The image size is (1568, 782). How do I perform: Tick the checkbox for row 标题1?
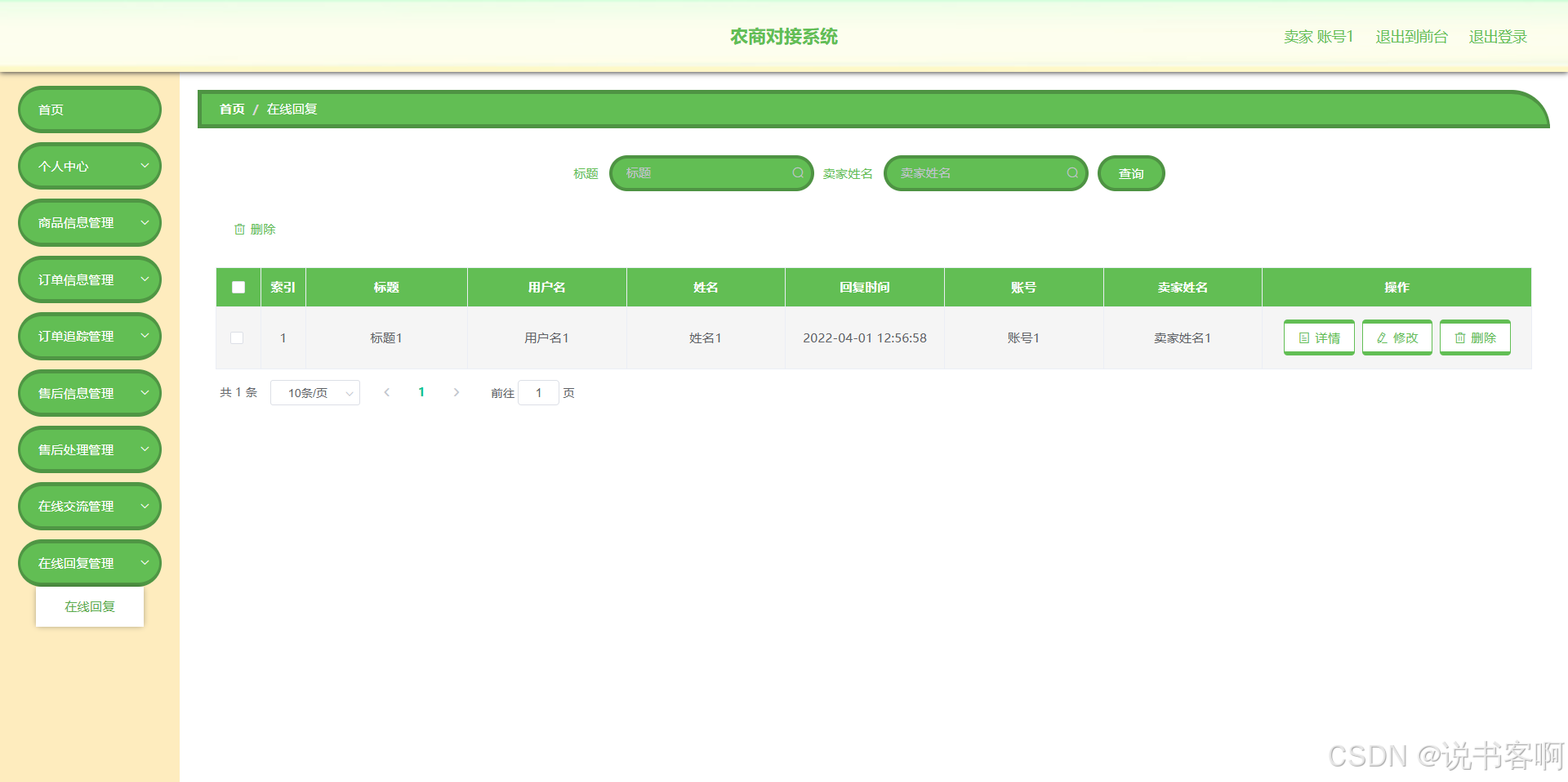[237, 338]
